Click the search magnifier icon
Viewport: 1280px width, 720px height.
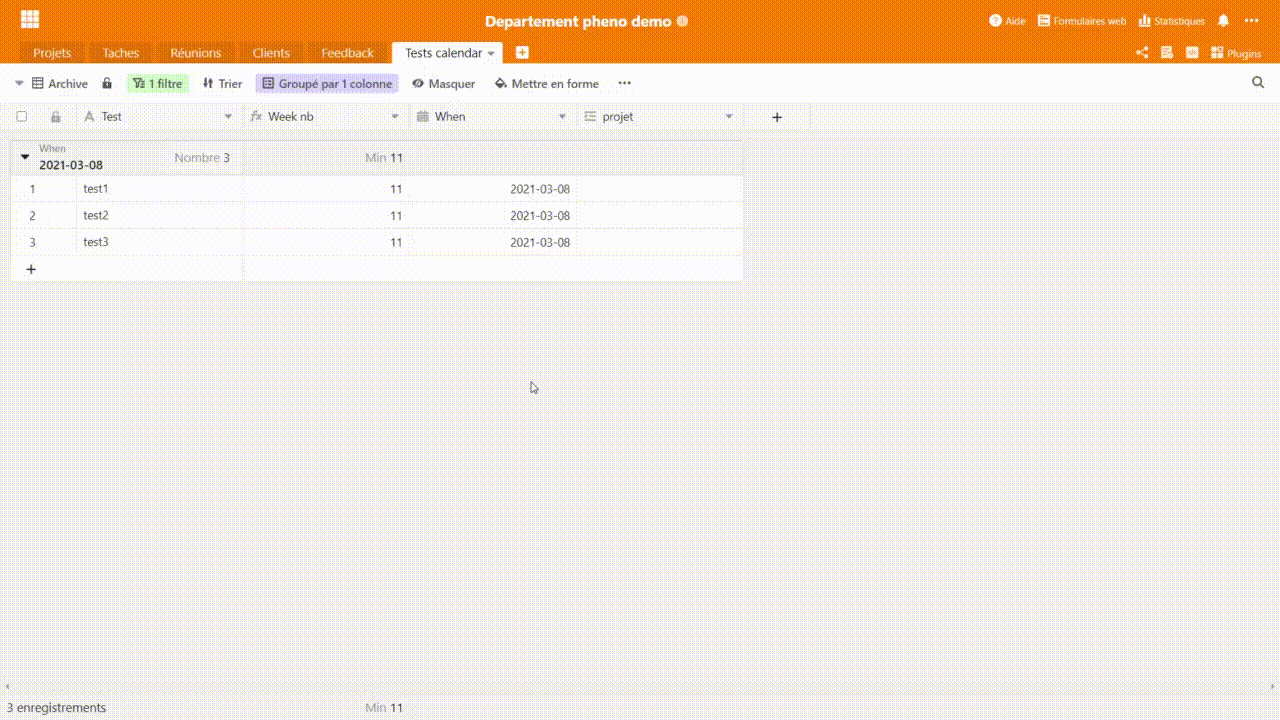coord(1258,83)
